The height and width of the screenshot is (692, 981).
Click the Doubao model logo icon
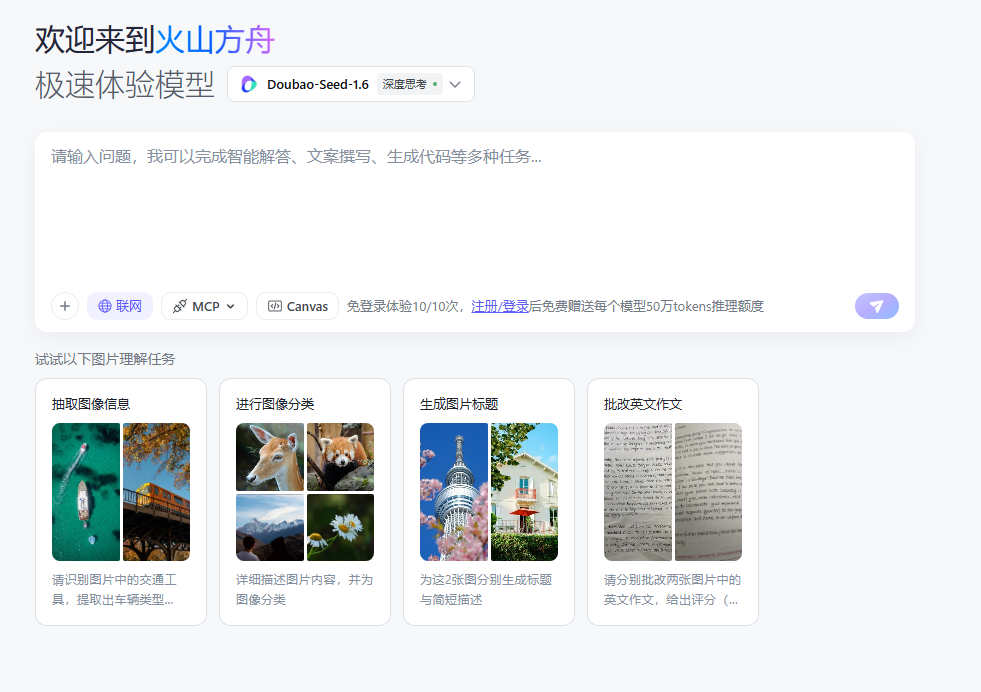pos(249,85)
